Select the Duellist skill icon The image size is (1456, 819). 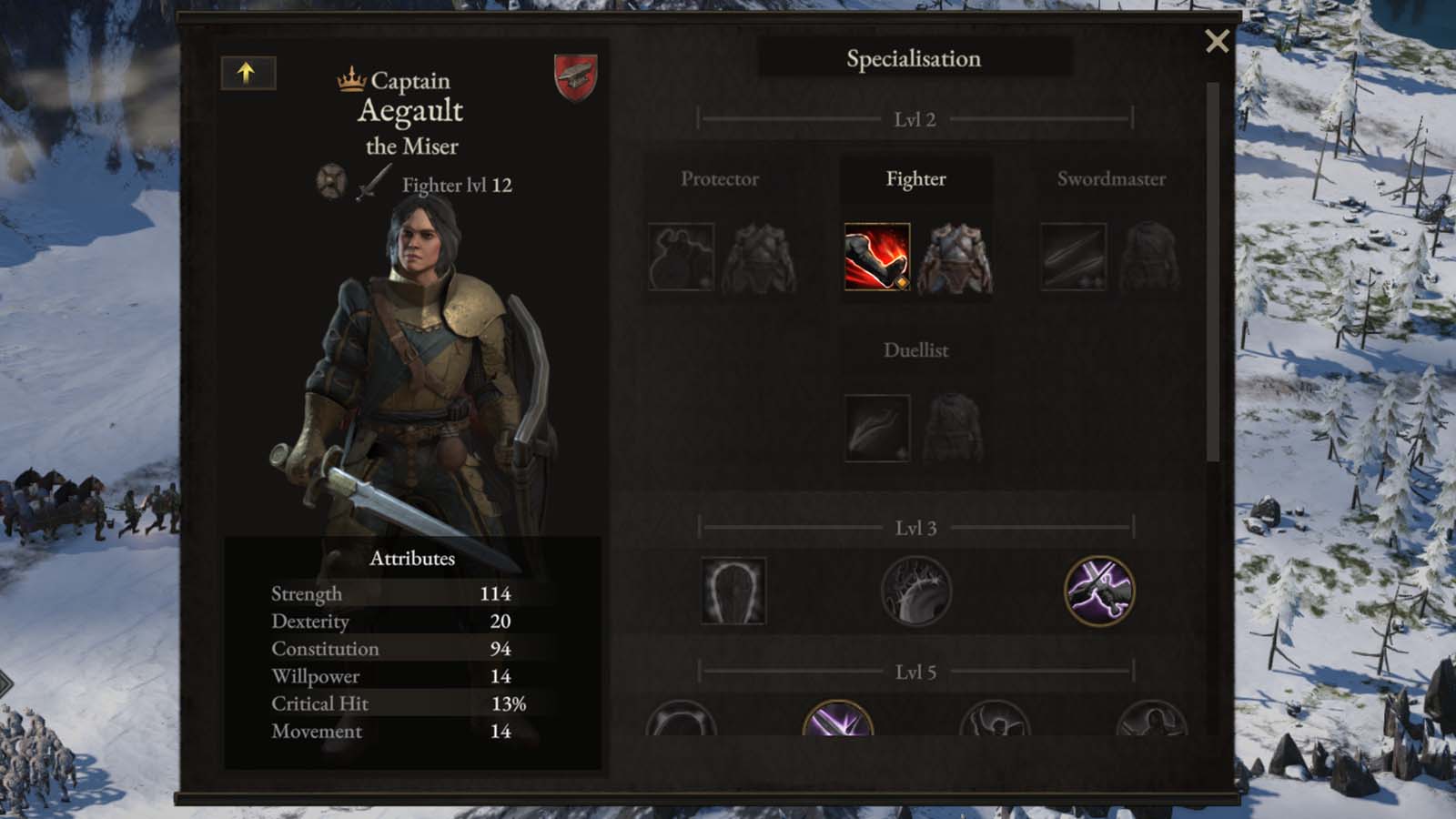pyautogui.click(x=877, y=428)
